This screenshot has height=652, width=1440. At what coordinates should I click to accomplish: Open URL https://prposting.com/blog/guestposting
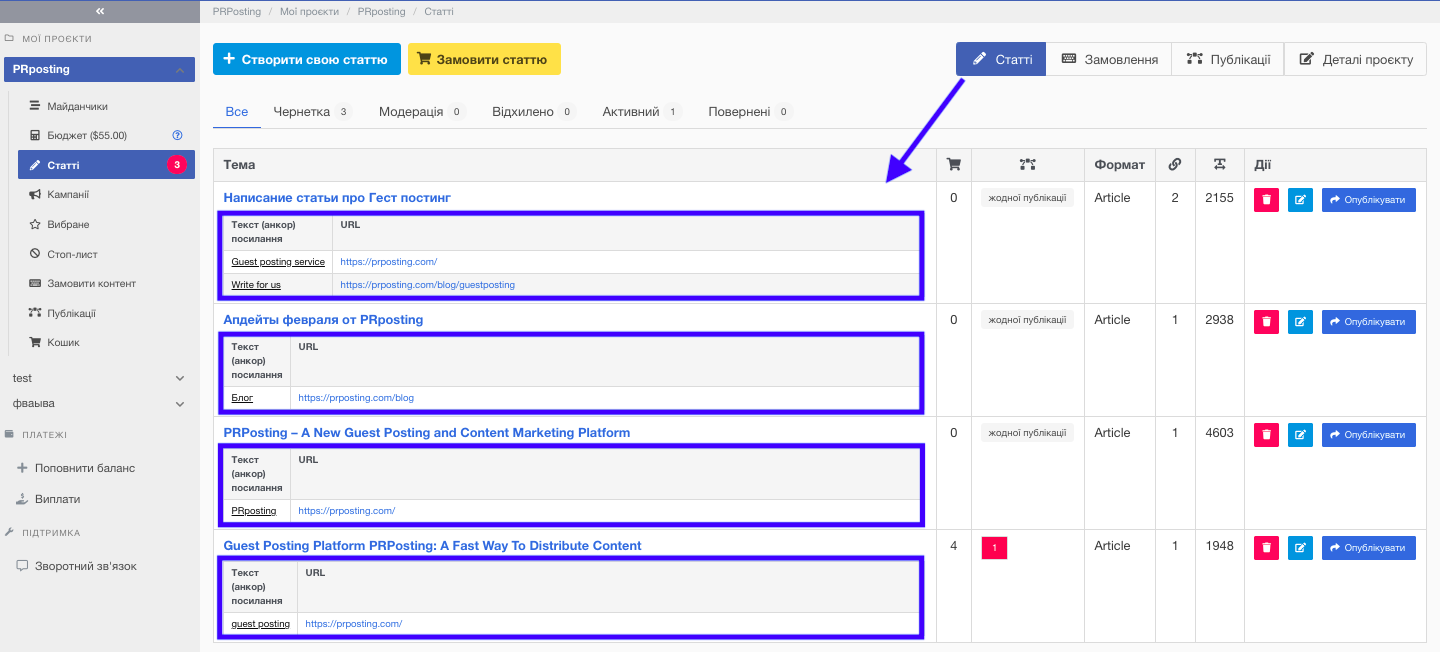pos(427,285)
